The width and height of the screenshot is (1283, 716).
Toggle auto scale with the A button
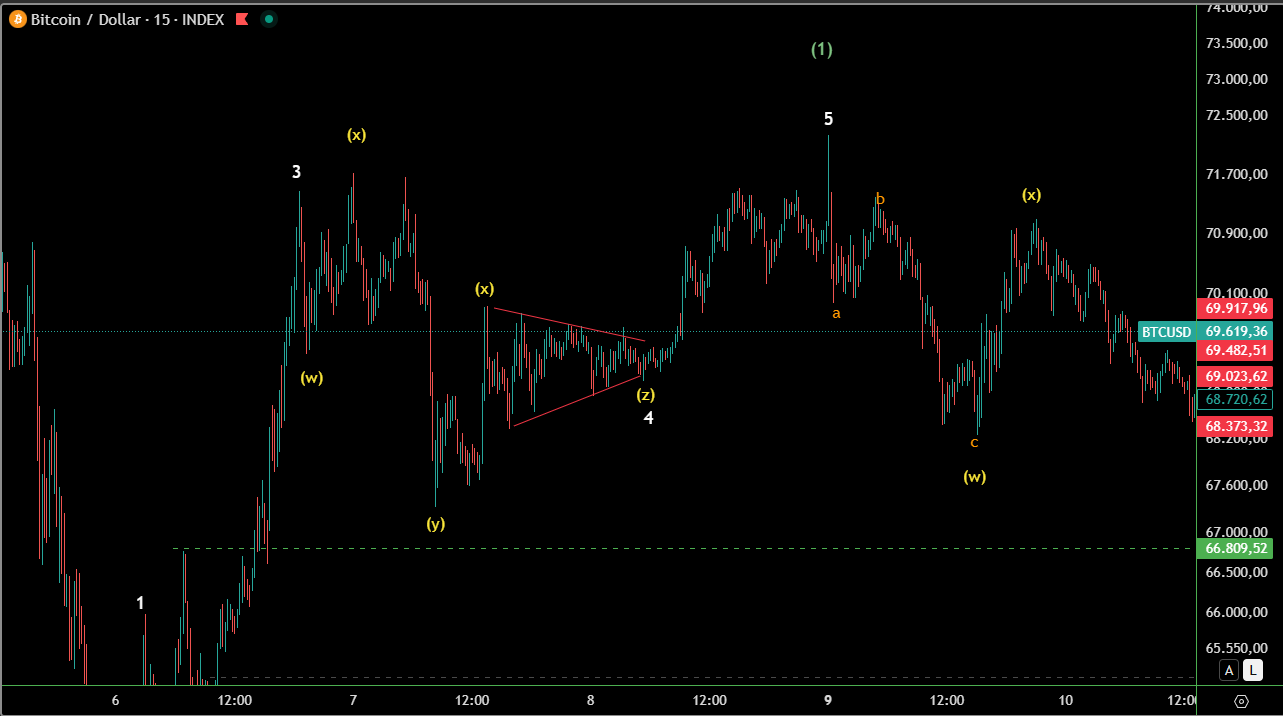point(1229,671)
